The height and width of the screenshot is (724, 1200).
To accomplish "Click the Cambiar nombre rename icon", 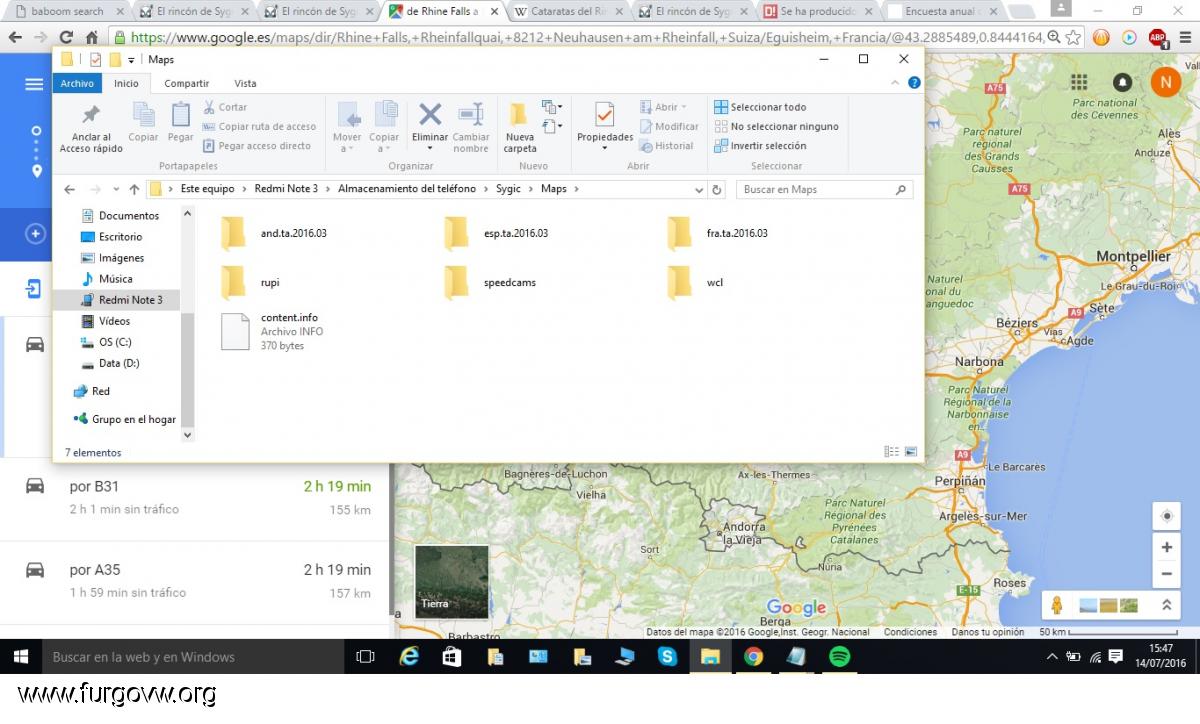I will click(x=471, y=127).
